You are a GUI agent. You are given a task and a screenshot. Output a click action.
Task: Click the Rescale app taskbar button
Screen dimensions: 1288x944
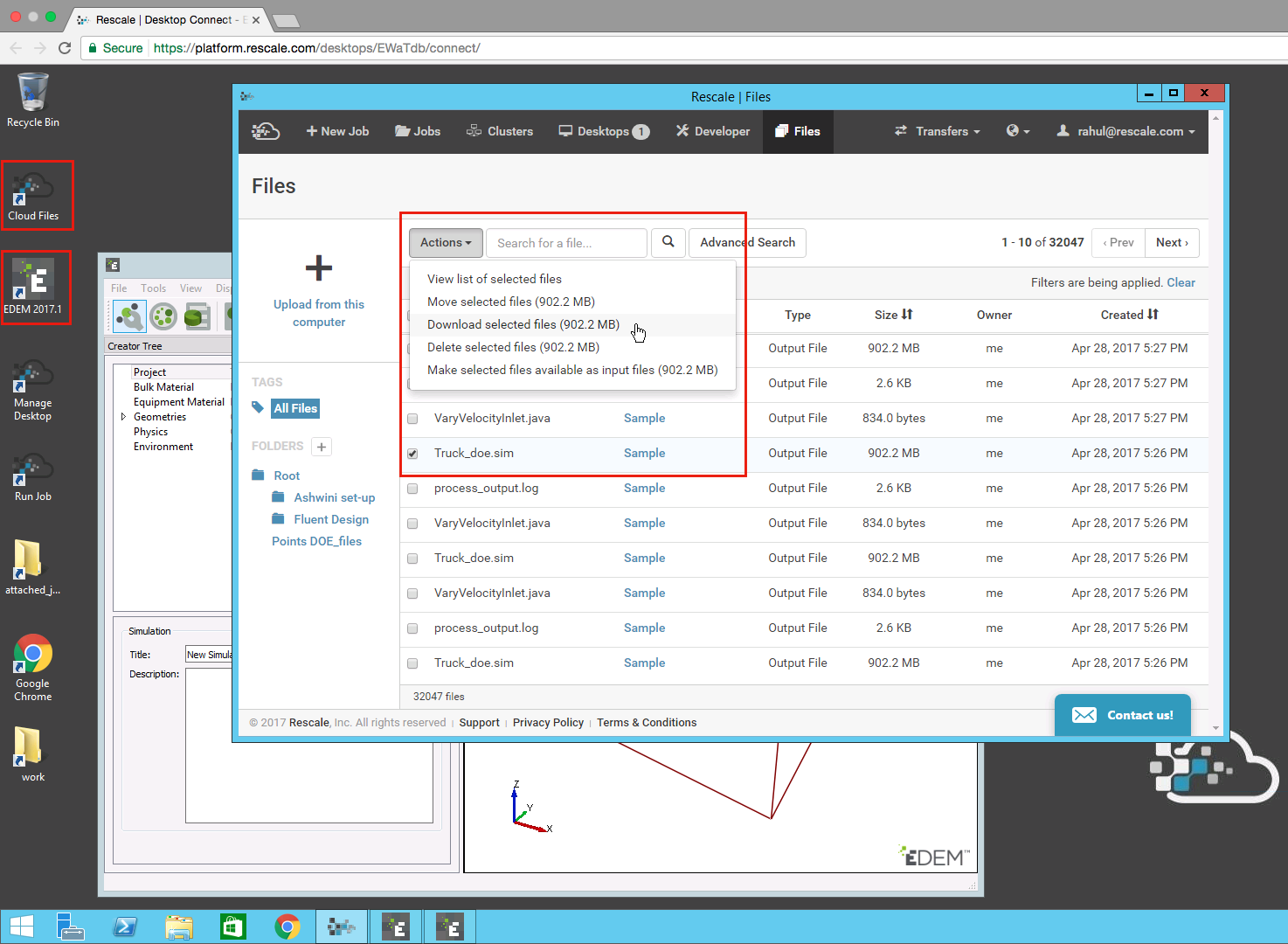coord(342,927)
